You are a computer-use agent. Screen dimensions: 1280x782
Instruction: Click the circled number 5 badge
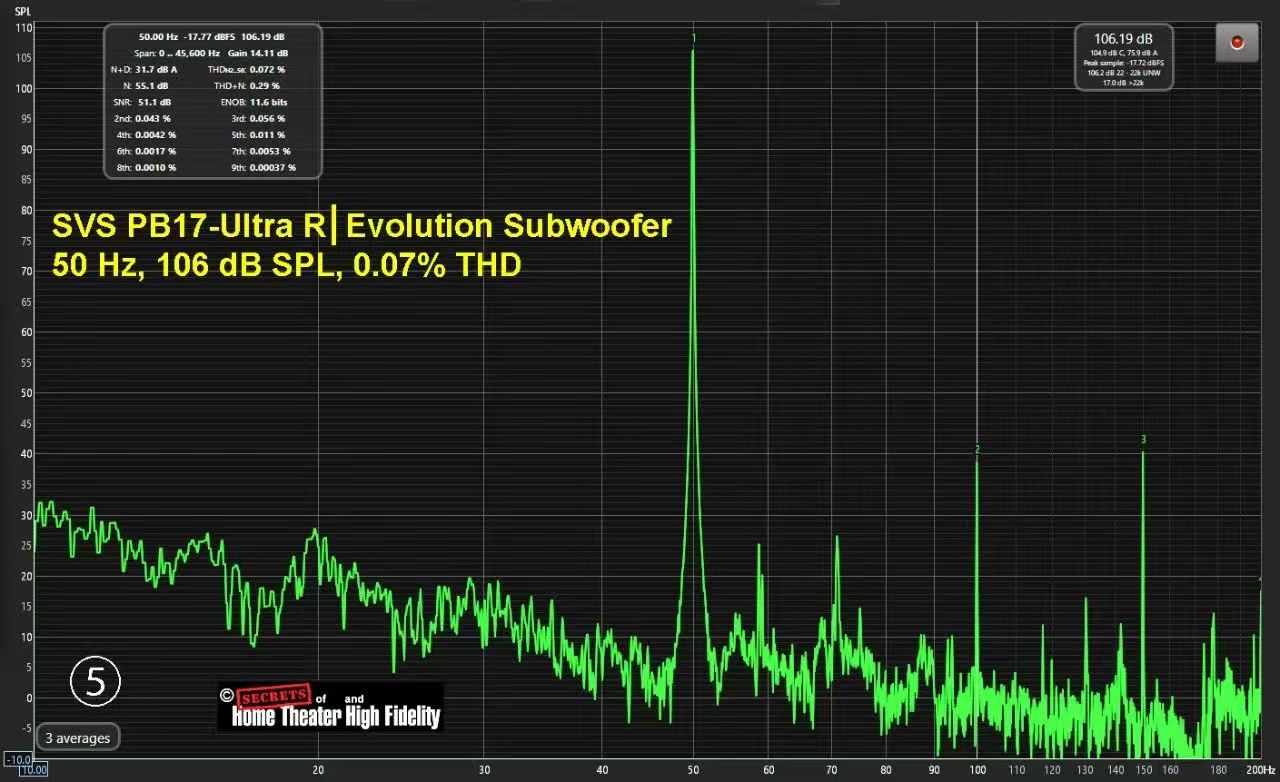pos(96,682)
